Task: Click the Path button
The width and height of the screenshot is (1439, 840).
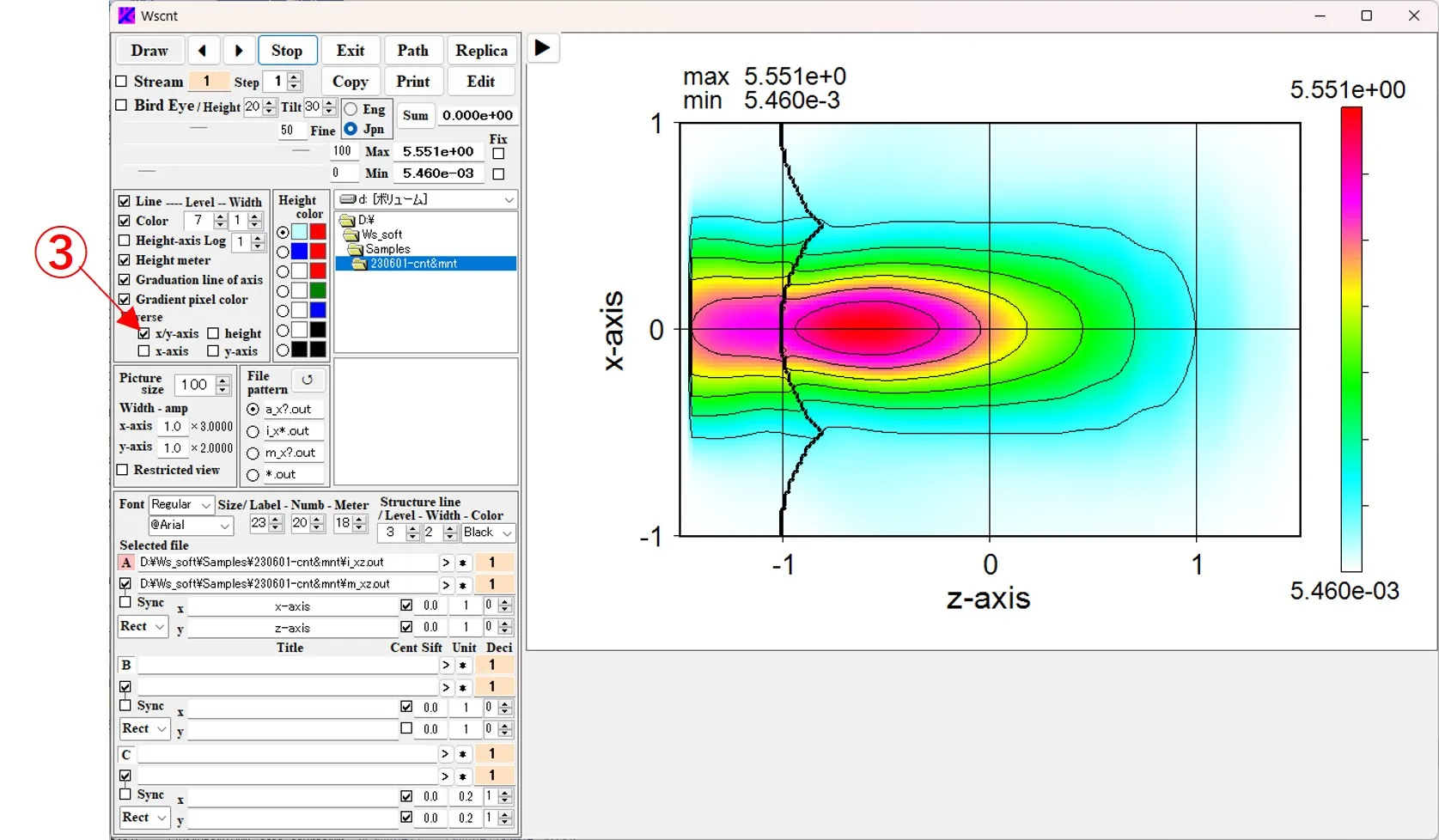Action: [413, 51]
